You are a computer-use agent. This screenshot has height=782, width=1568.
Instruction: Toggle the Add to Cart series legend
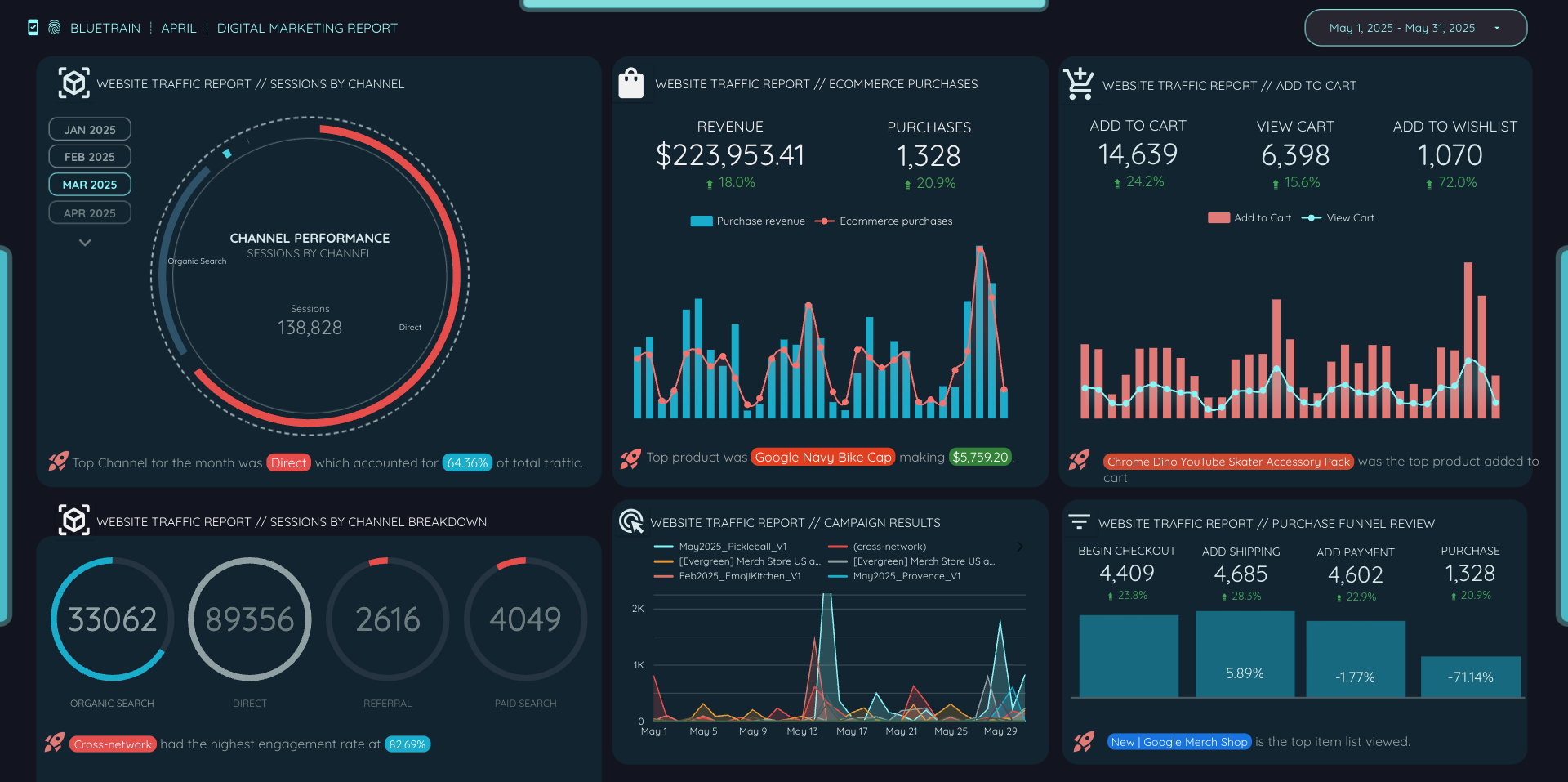pos(1249,217)
